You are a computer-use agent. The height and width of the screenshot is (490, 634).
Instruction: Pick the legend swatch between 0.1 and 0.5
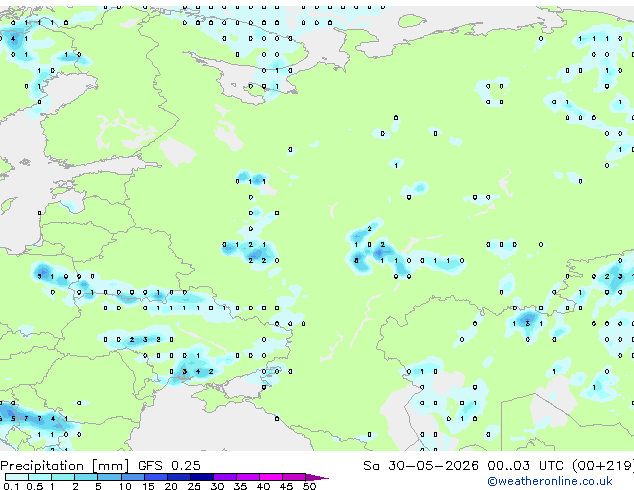coord(17,477)
